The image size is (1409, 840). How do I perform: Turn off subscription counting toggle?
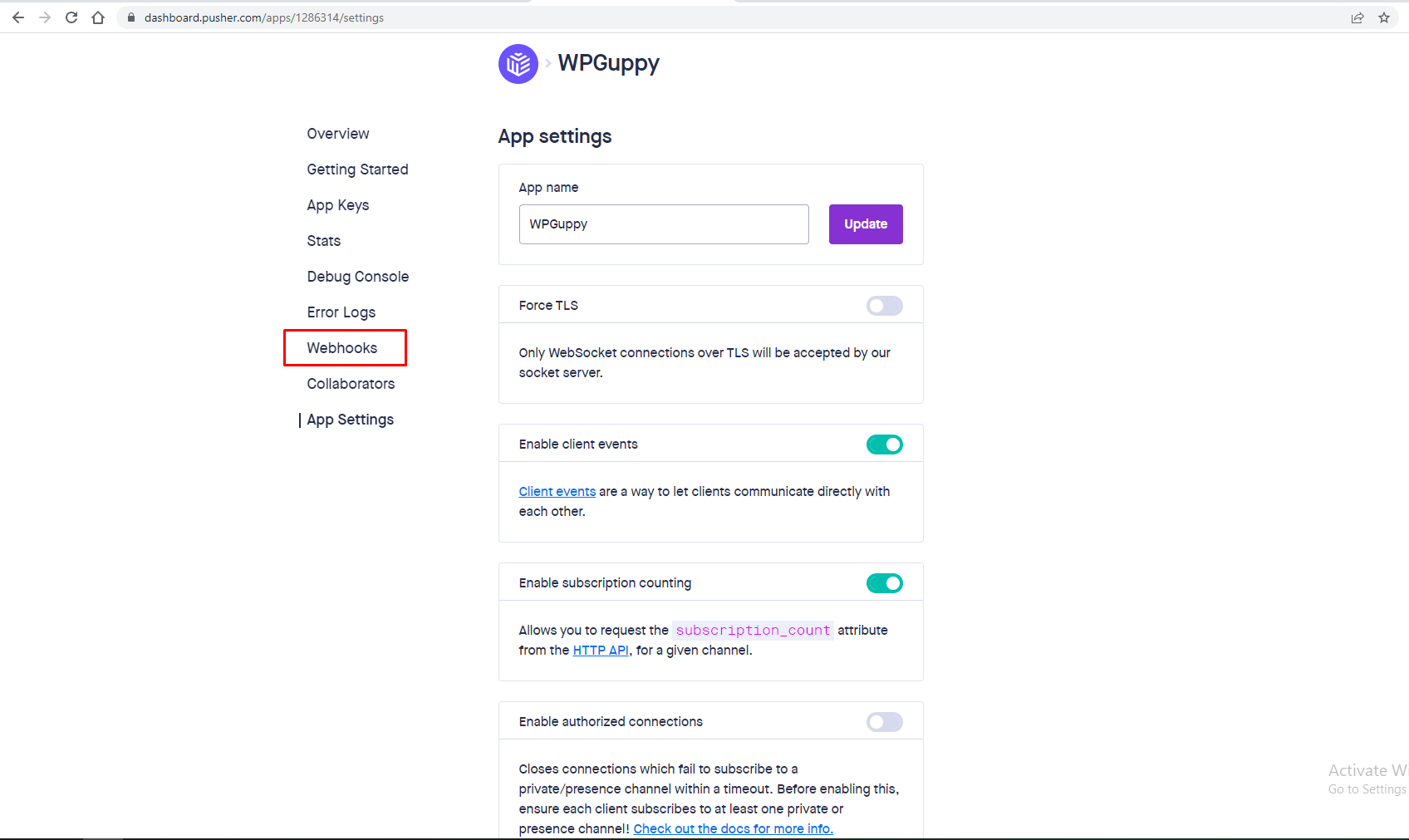pos(884,583)
